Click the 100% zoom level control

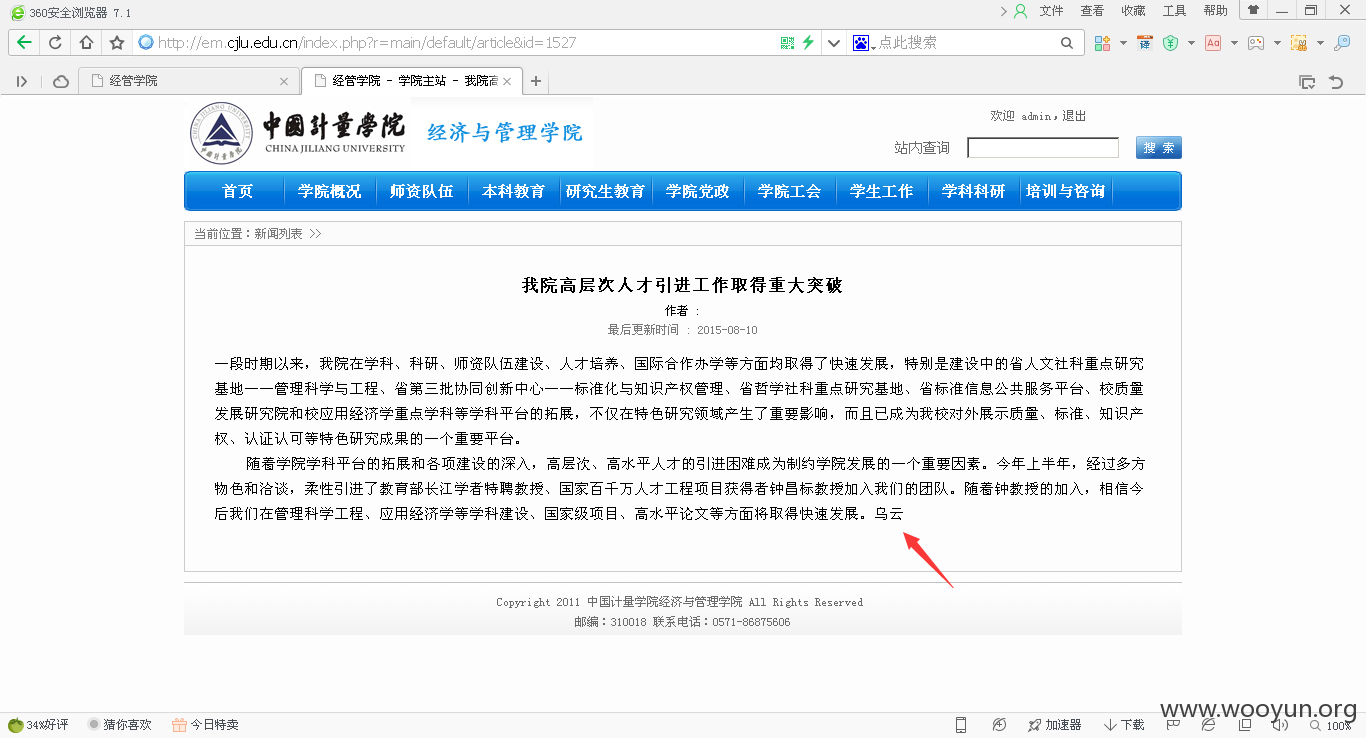tap(1331, 726)
